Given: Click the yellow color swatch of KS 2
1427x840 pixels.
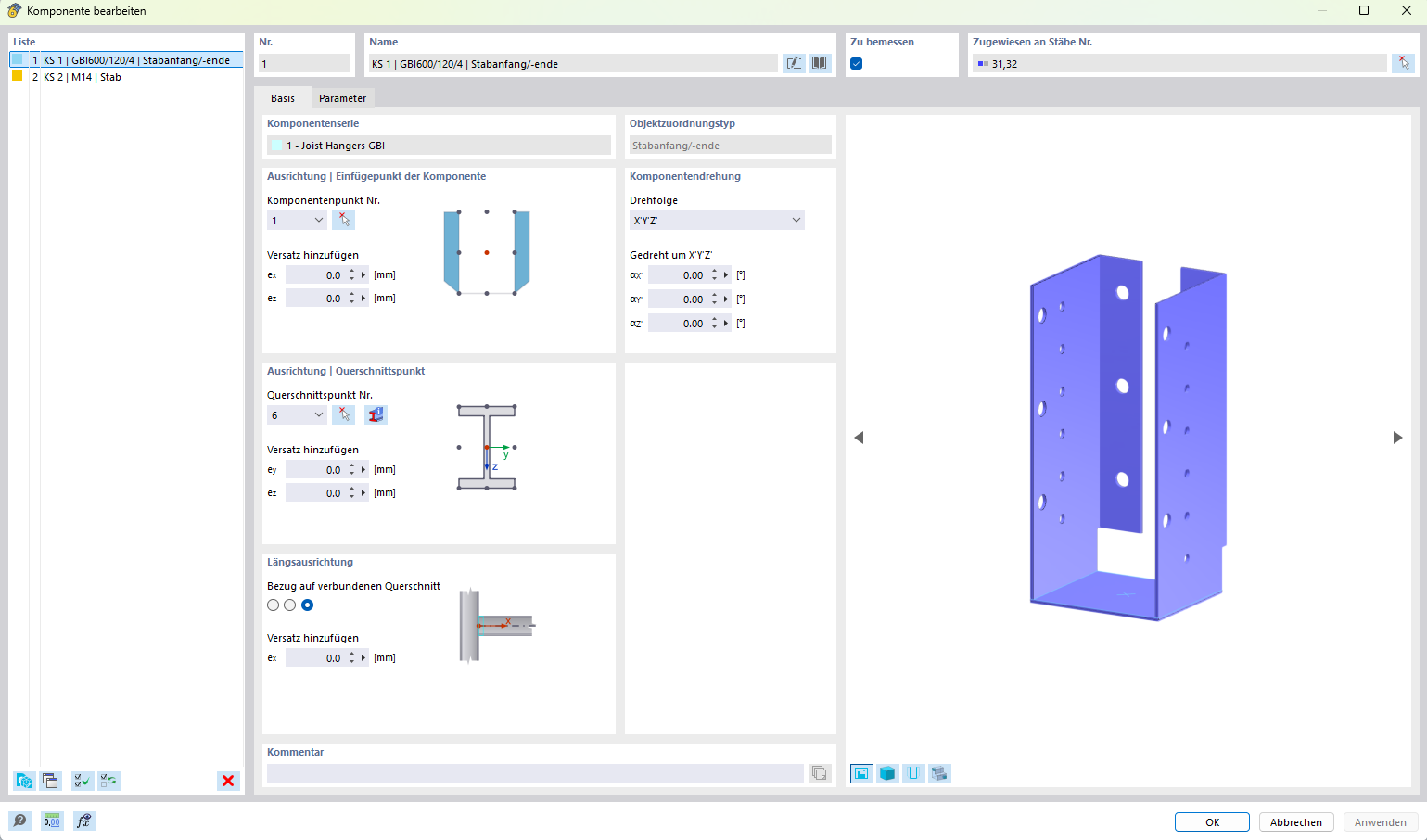Looking at the screenshot, I should tap(17, 76).
